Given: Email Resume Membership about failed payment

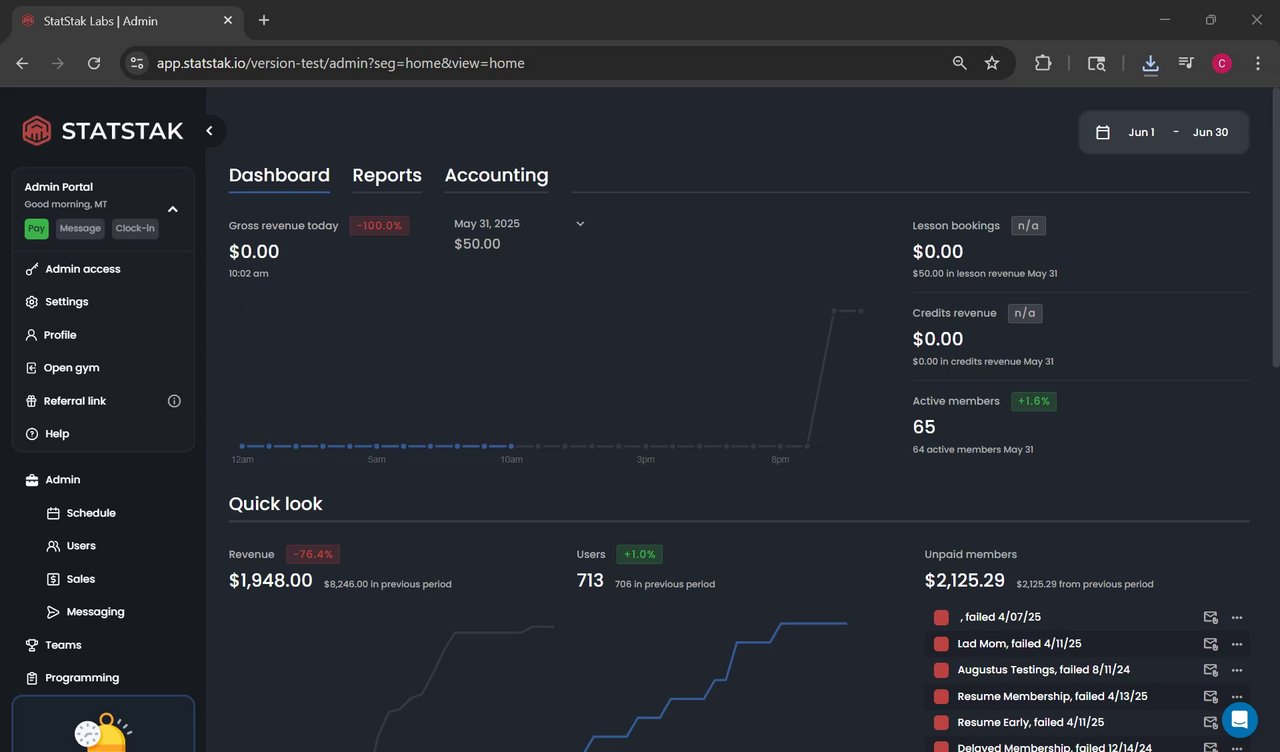Looking at the screenshot, I should click(1210, 696).
